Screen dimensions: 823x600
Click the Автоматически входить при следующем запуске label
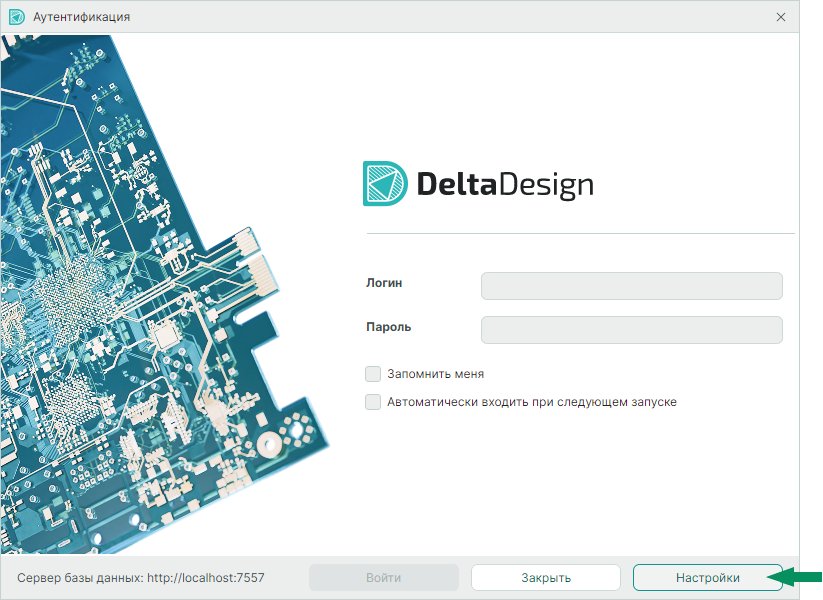click(x=532, y=402)
